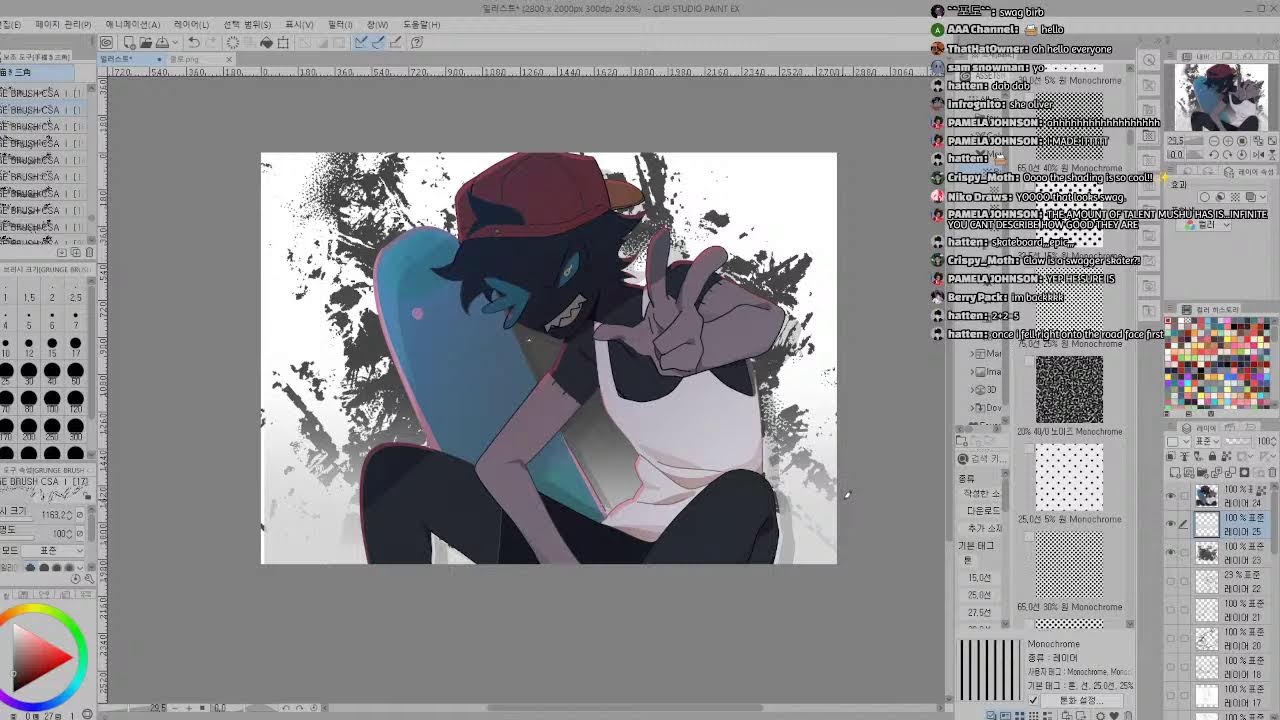
Task: Expand the 3D tree item in materials
Action: pyautogui.click(x=973, y=390)
